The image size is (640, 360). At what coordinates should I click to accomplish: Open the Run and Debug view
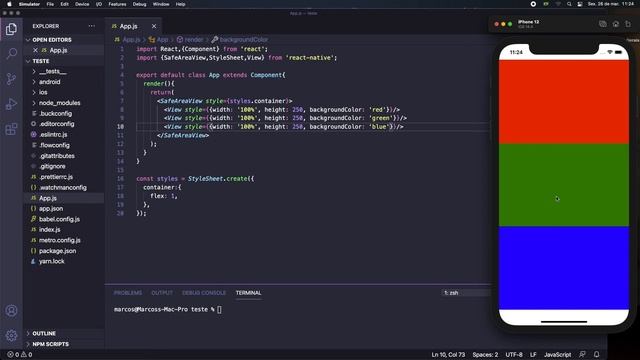[11, 104]
